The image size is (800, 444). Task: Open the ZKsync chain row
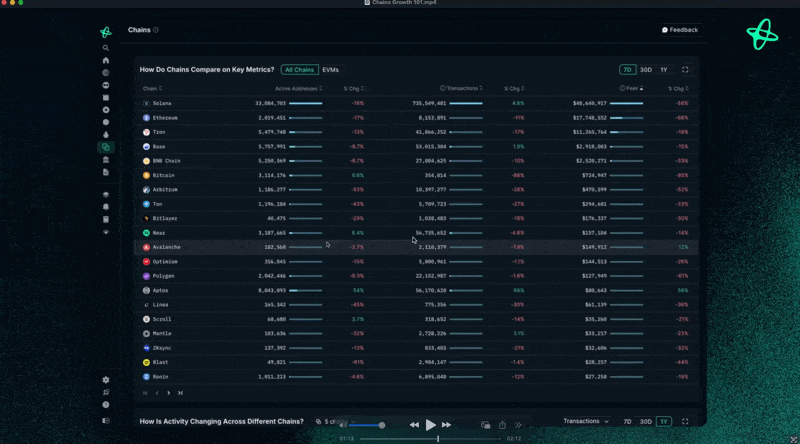[x=416, y=348]
